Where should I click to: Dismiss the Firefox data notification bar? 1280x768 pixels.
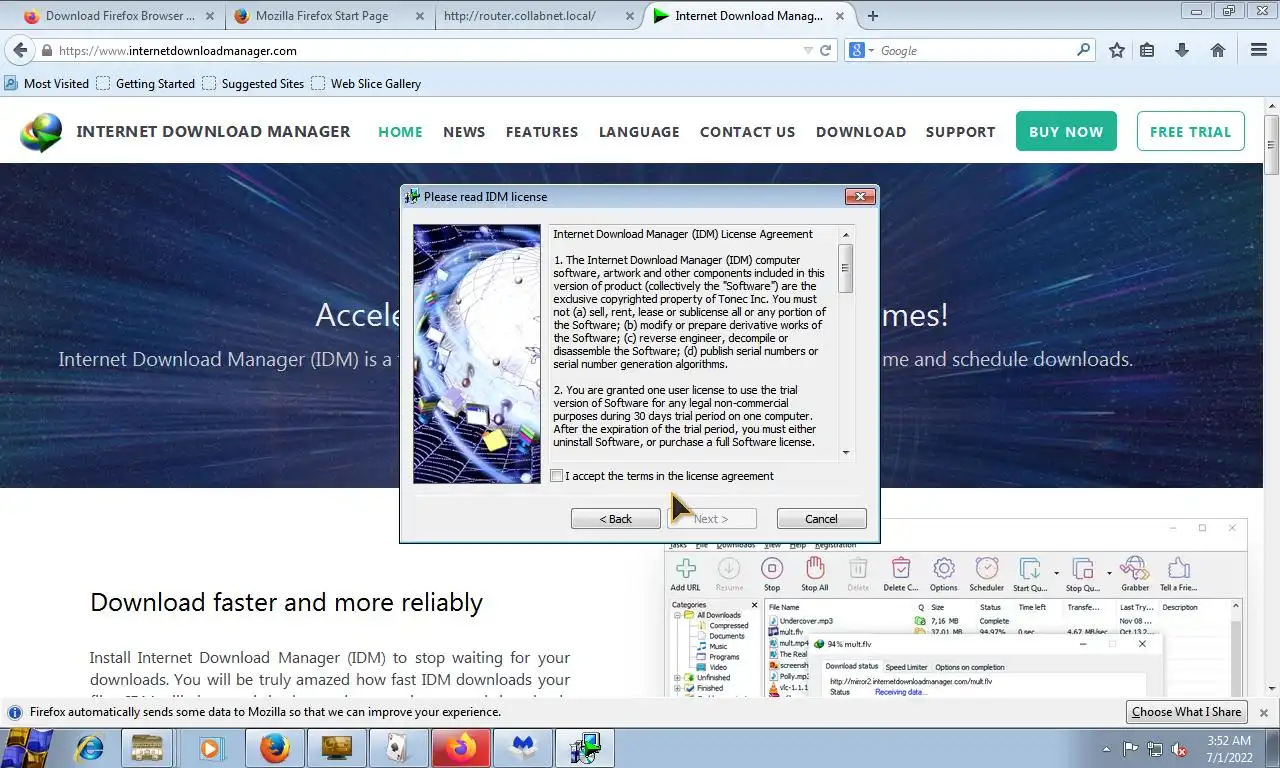pyautogui.click(x=1264, y=713)
